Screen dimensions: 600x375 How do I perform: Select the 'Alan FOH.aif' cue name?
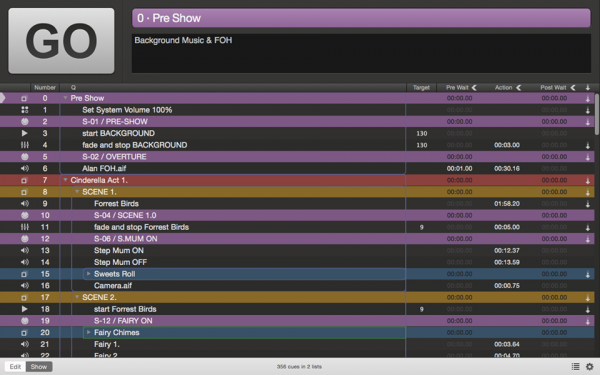104,168
